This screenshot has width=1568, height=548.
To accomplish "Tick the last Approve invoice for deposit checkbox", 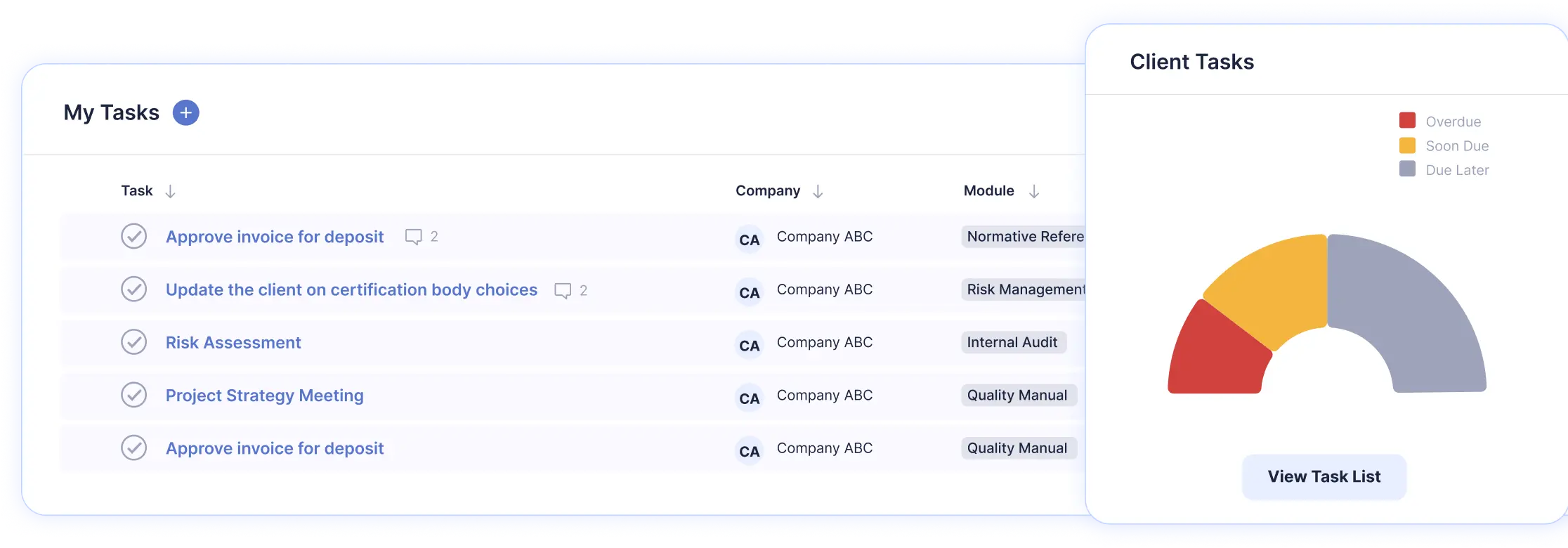I will click(133, 448).
